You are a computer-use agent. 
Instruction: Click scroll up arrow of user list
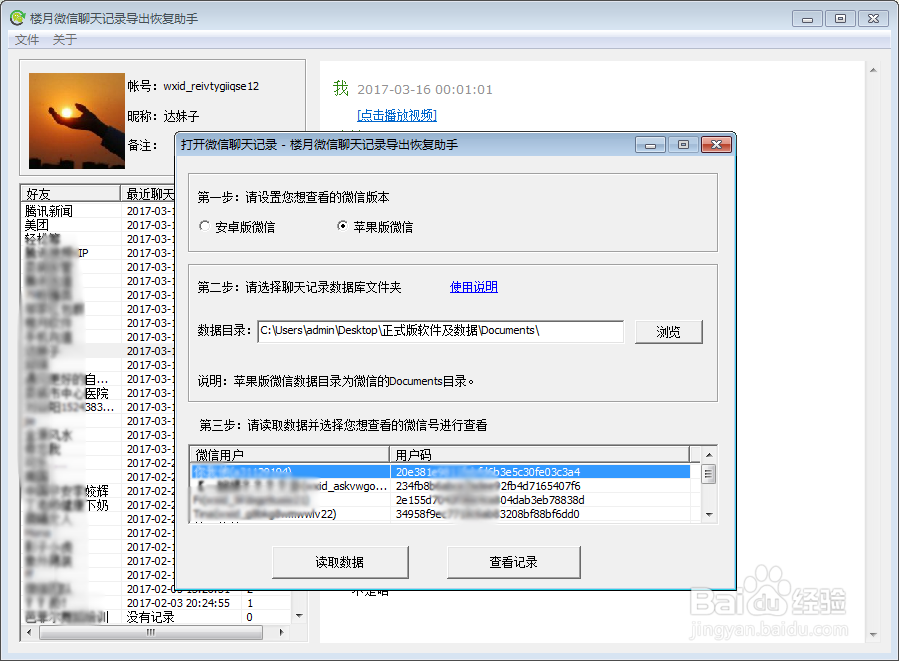point(709,455)
